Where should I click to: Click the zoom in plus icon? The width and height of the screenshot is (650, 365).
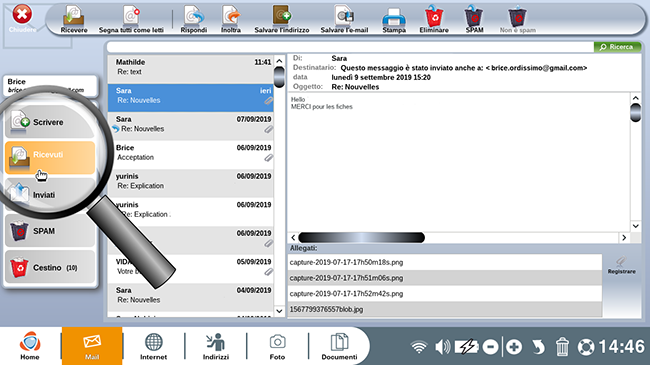coord(514,347)
